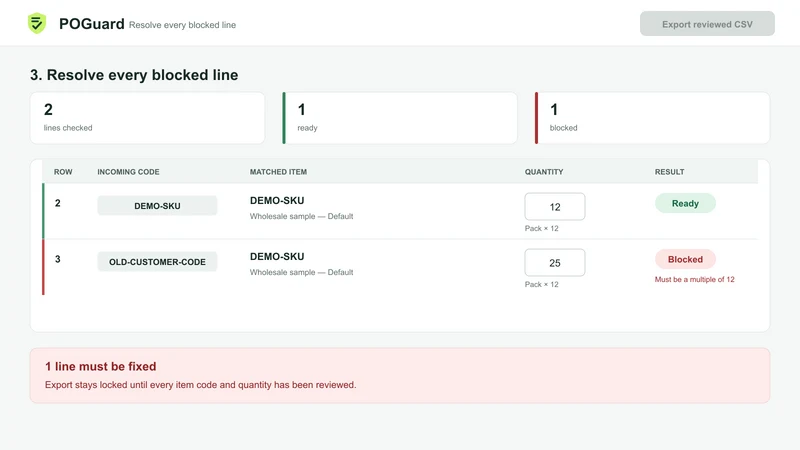The height and width of the screenshot is (450, 800).
Task: Click row number 2
Action: tap(58, 203)
